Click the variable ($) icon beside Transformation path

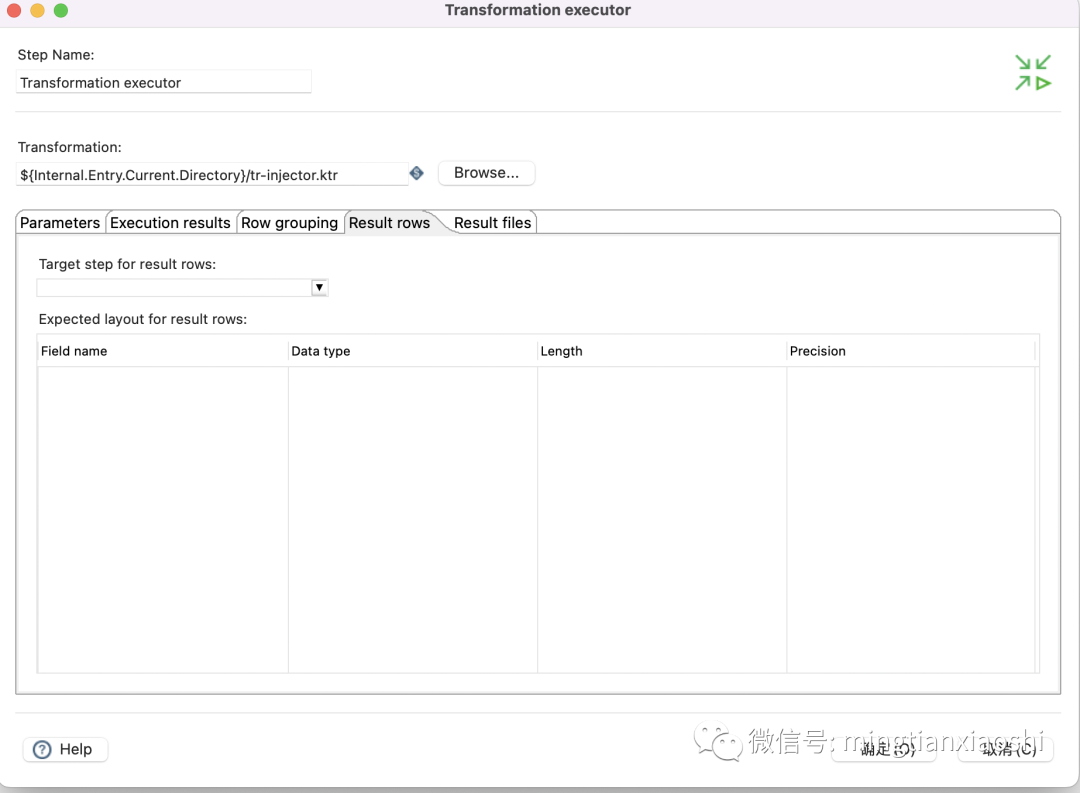[x=416, y=172]
